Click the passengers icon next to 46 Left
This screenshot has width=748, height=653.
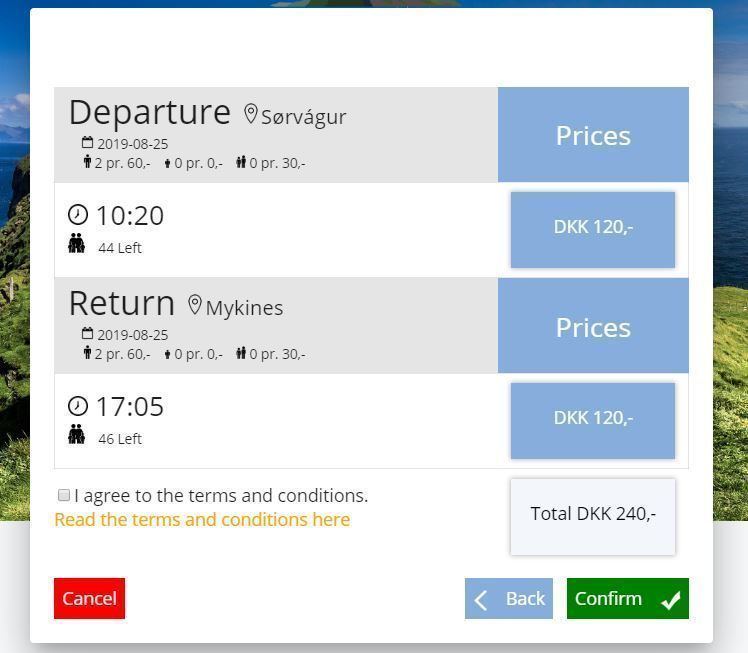(x=76, y=434)
